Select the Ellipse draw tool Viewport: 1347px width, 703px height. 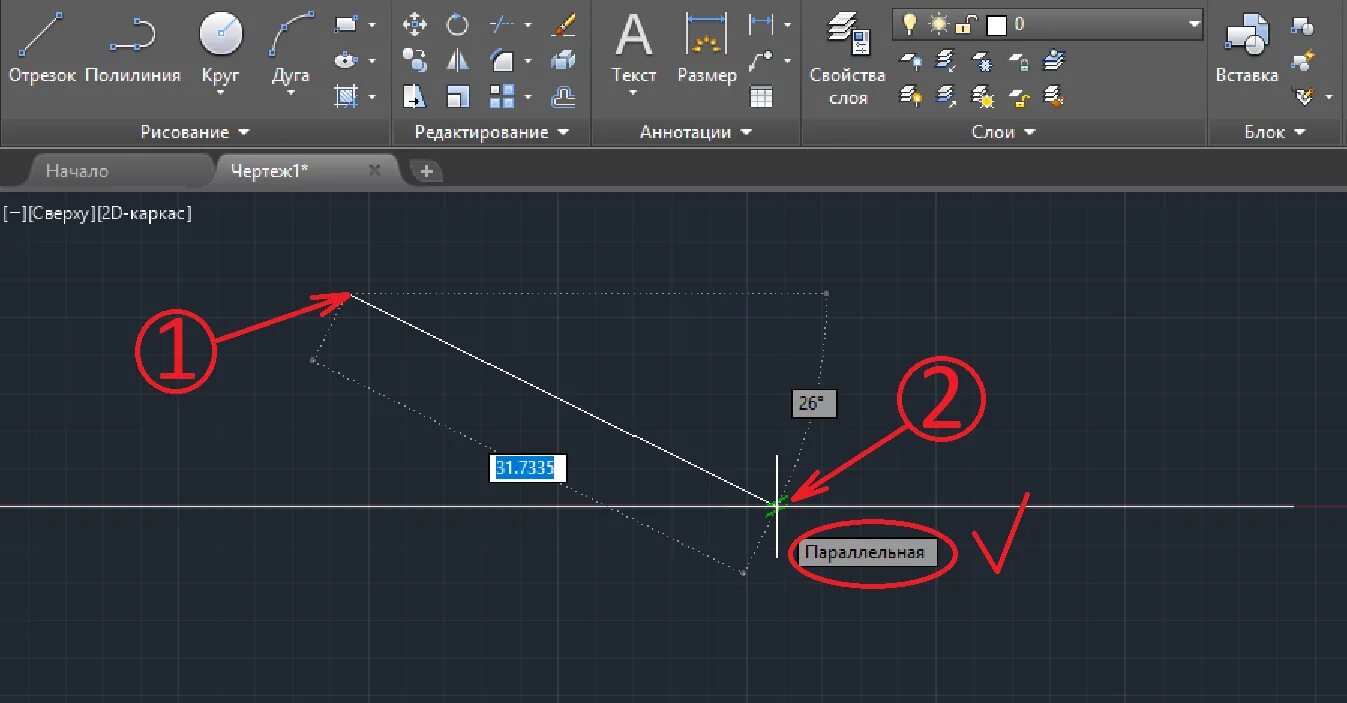pyautogui.click(x=347, y=60)
